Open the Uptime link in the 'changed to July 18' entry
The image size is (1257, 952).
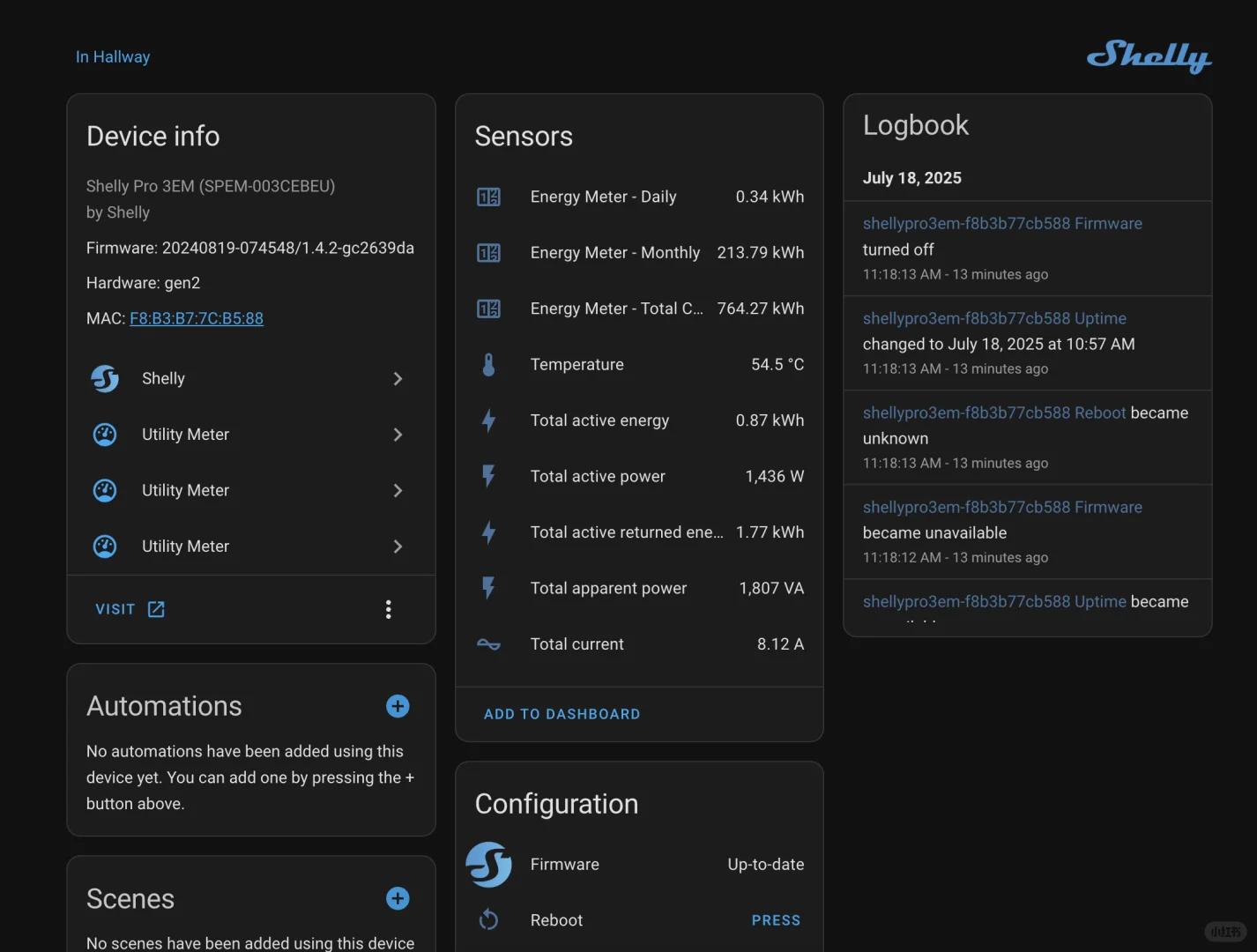(x=994, y=318)
